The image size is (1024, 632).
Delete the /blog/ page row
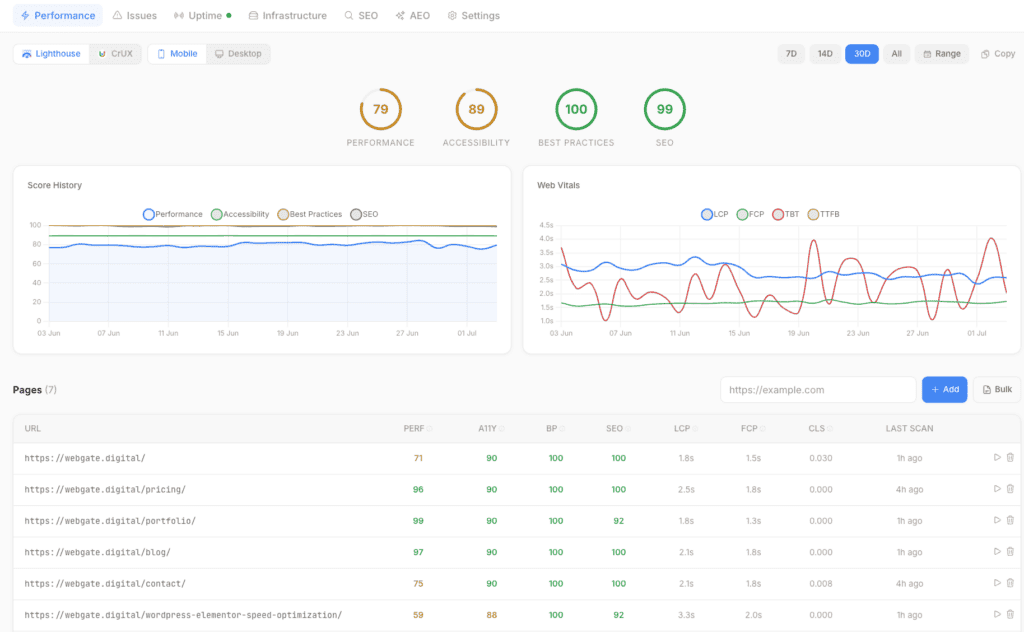coord(1010,552)
